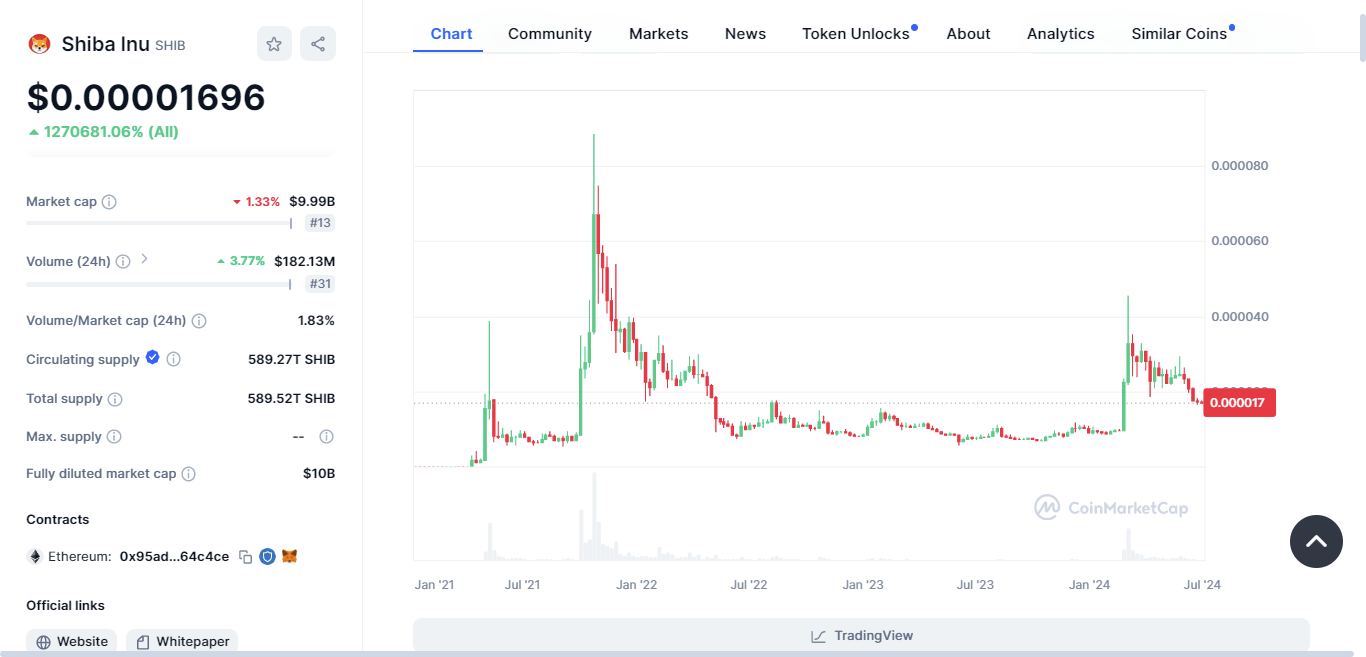The width and height of the screenshot is (1366, 657).
Task: Click the #31 volume rank badge
Action: pos(320,284)
